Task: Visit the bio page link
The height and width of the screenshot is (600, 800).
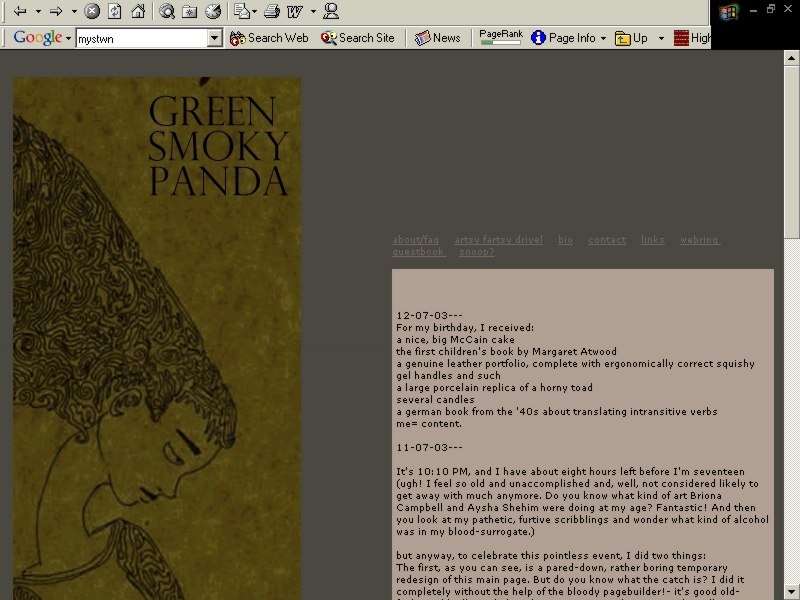Action: (x=565, y=240)
